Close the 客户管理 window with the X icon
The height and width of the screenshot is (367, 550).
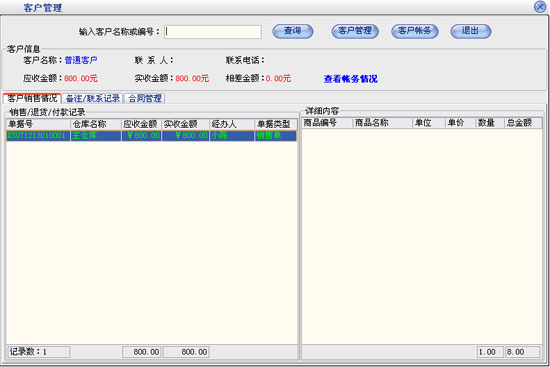540,7
